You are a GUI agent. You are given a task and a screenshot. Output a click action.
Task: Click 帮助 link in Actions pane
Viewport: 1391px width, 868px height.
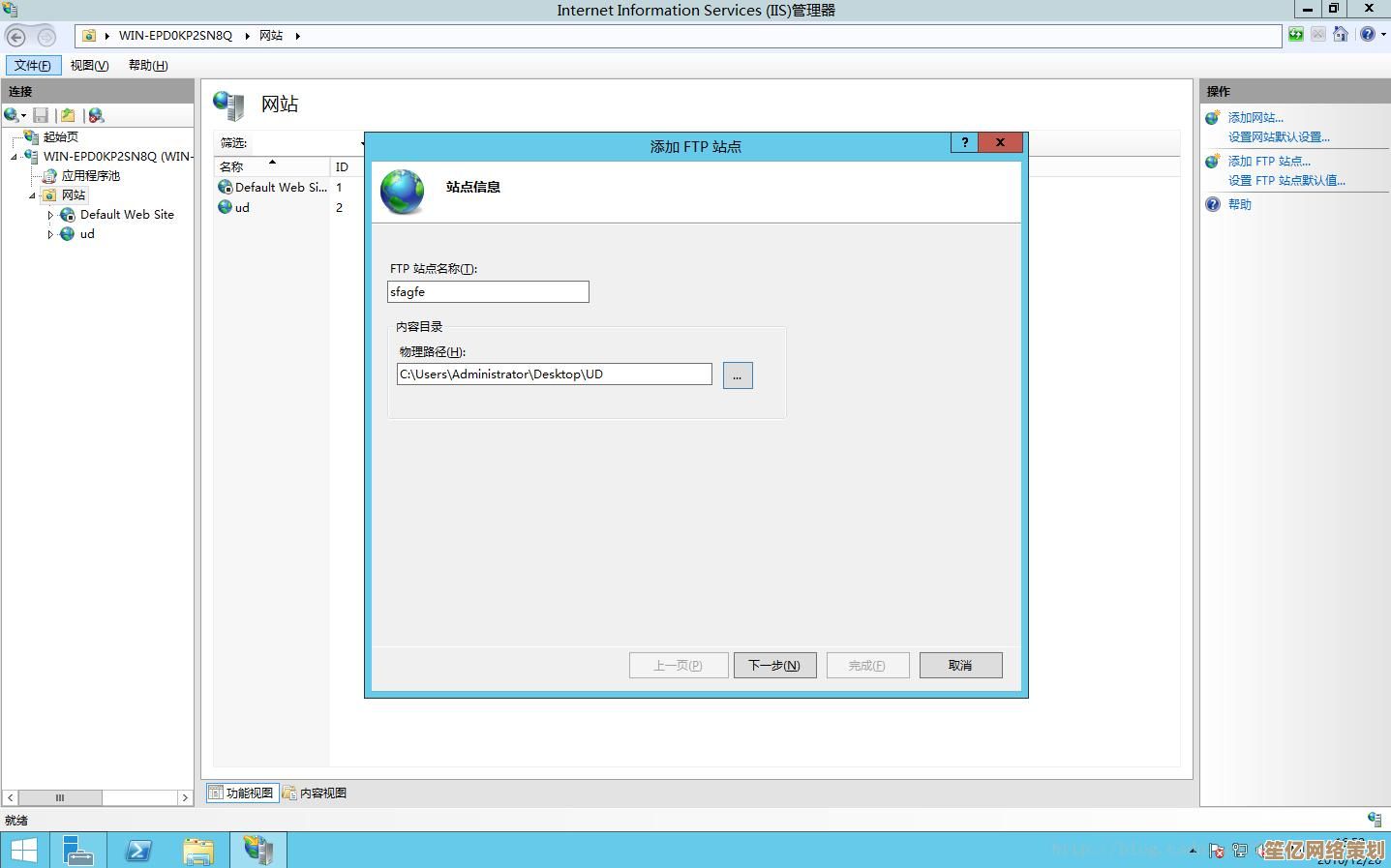pyautogui.click(x=1239, y=204)
